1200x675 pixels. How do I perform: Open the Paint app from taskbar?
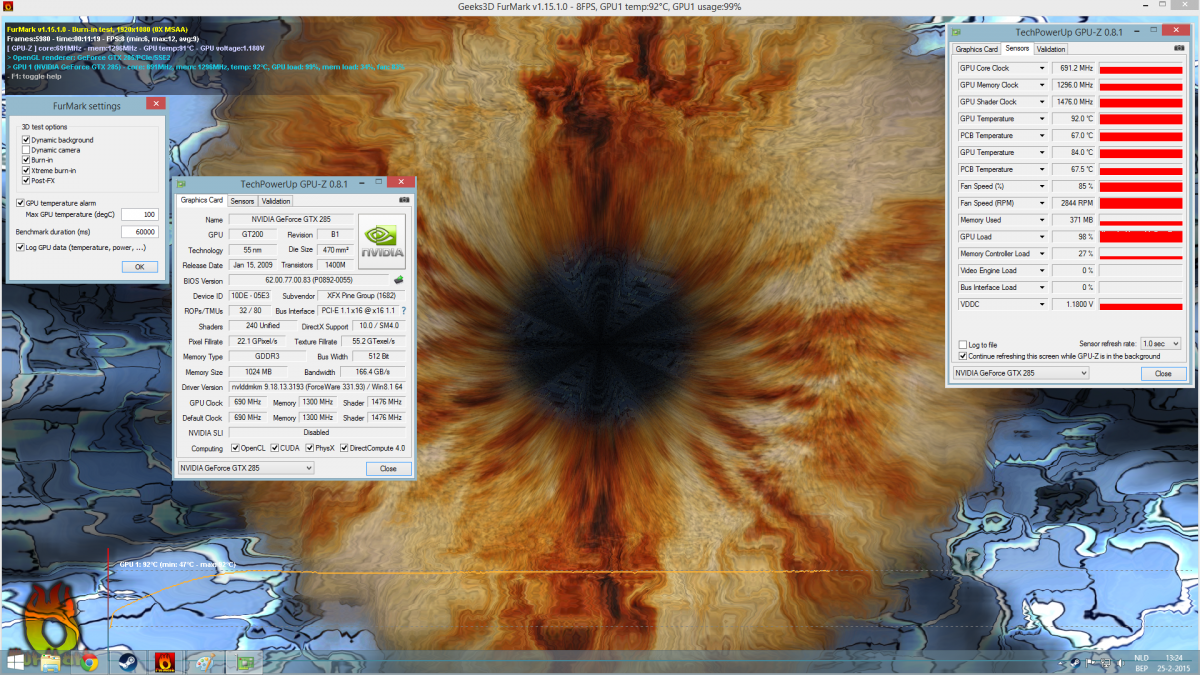(x=202, y=662)
